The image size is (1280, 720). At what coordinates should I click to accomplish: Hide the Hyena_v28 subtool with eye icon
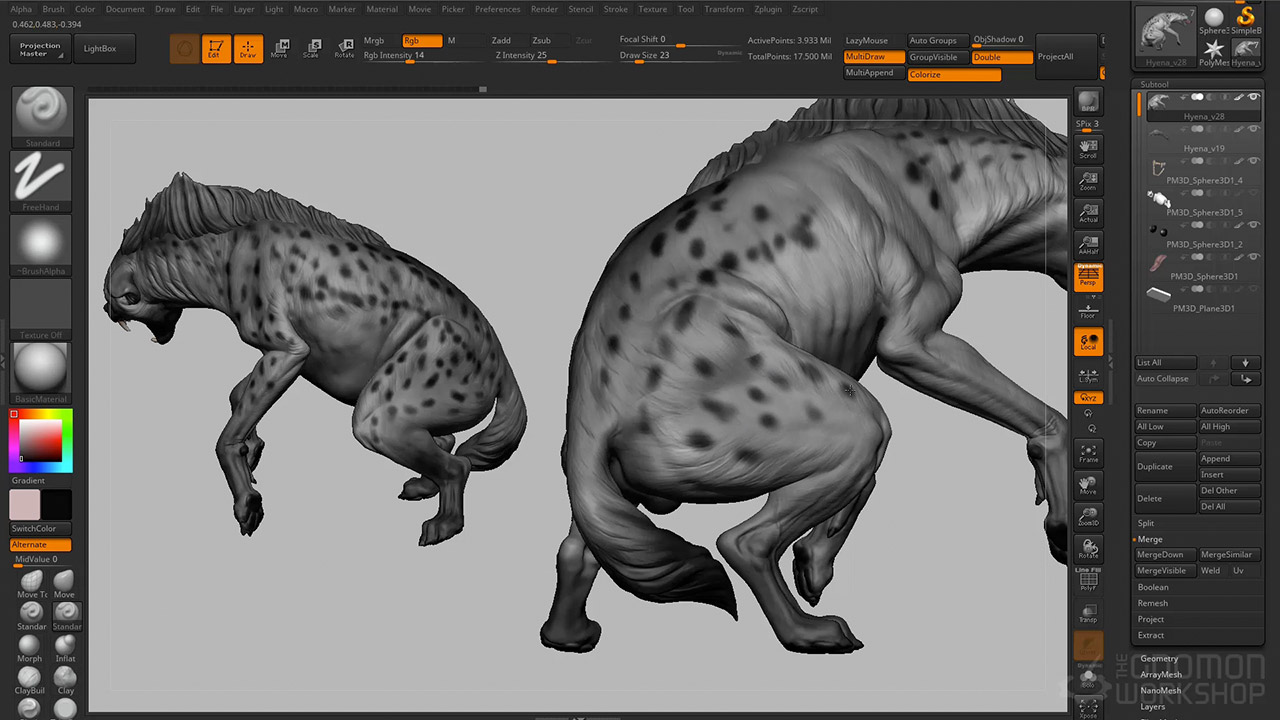1253,97
